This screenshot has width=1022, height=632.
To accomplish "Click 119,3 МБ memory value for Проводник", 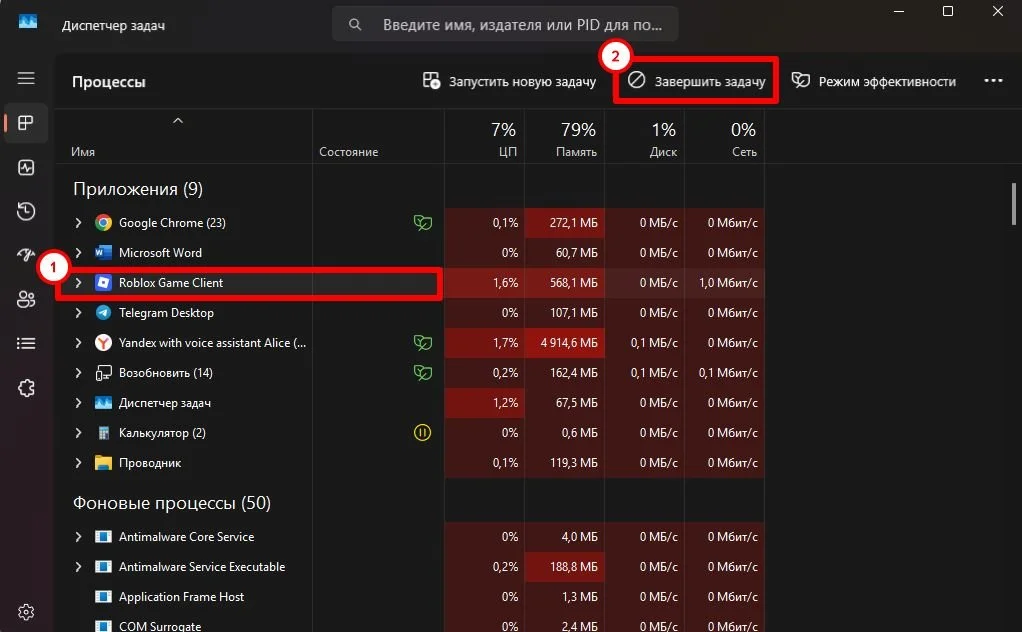I will click(574, 463).
